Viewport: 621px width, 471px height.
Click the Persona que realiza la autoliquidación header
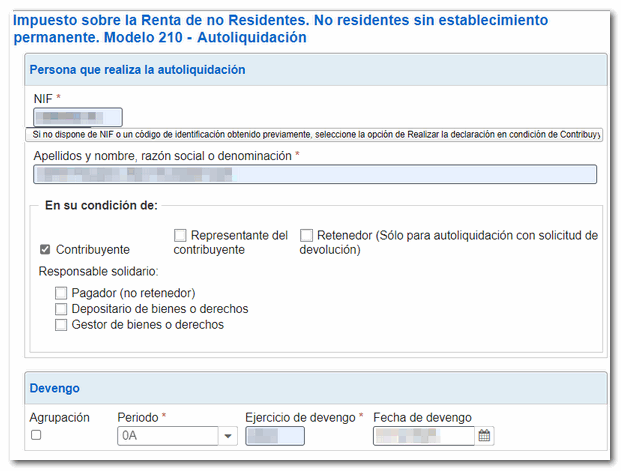pyautogui.click(x=138, y=70)
